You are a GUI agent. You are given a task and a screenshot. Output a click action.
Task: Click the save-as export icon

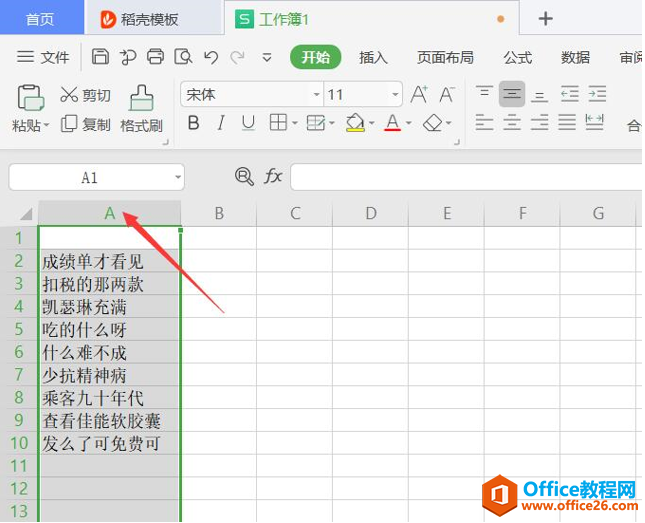tap(128, 57)
